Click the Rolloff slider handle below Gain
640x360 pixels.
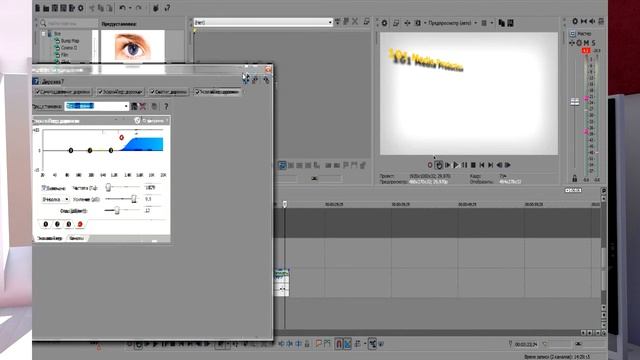click(x=117, y=210)
